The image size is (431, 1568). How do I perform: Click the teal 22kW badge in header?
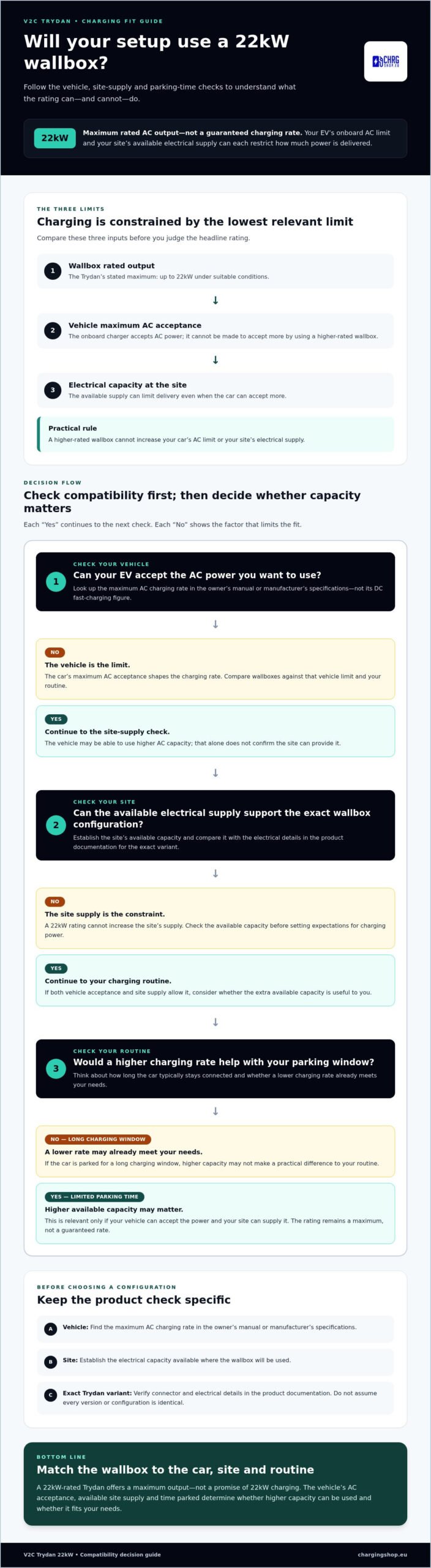point(54,138)
